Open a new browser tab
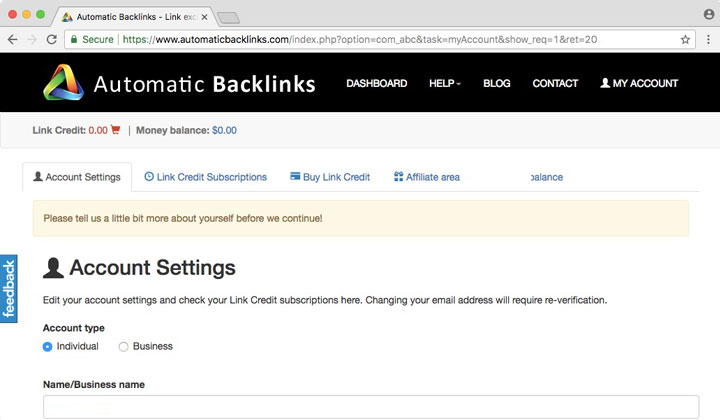 (x=228, y=18)
